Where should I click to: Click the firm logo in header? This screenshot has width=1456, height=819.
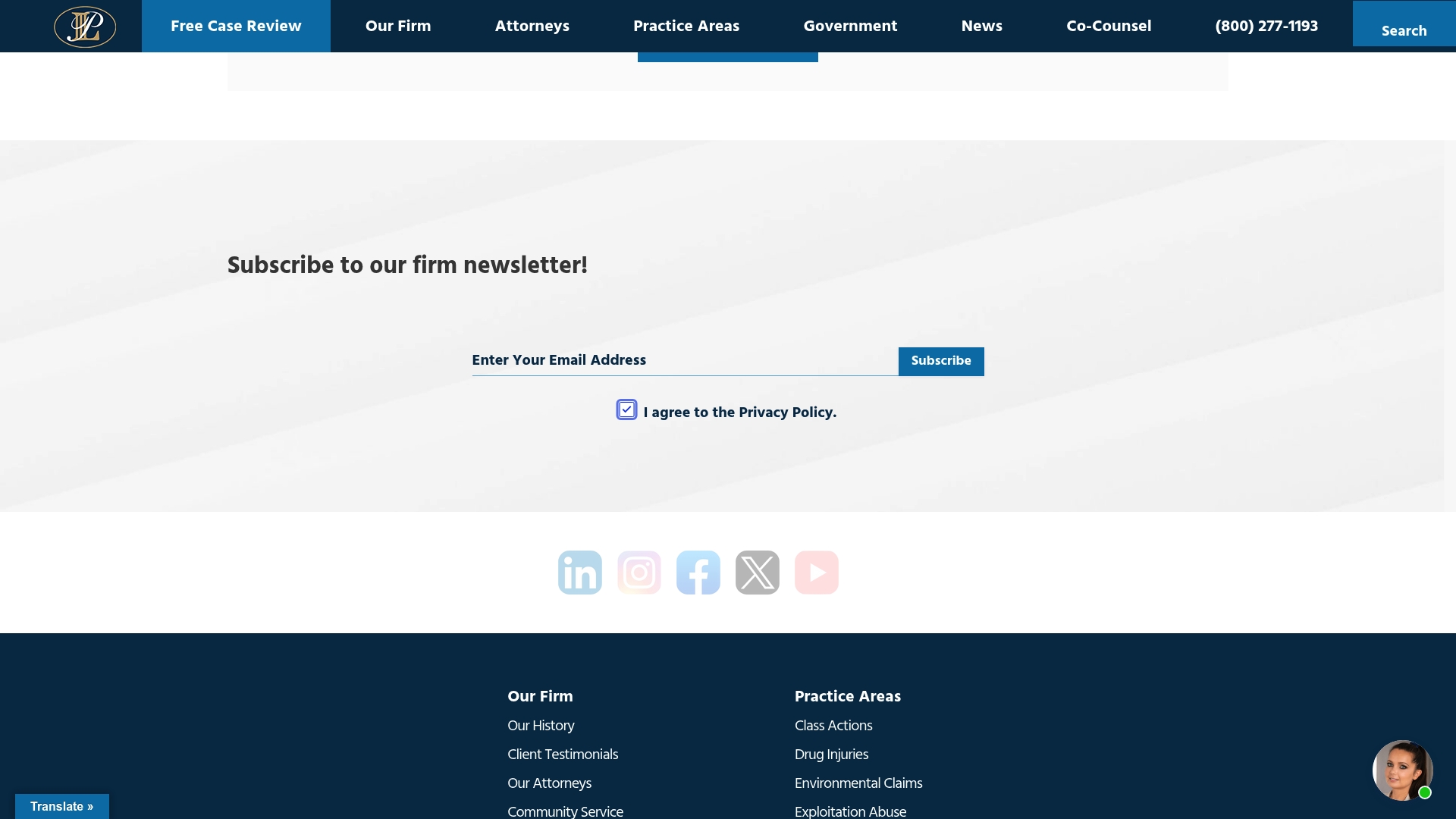pyautogui.click(x=85, y=27)
